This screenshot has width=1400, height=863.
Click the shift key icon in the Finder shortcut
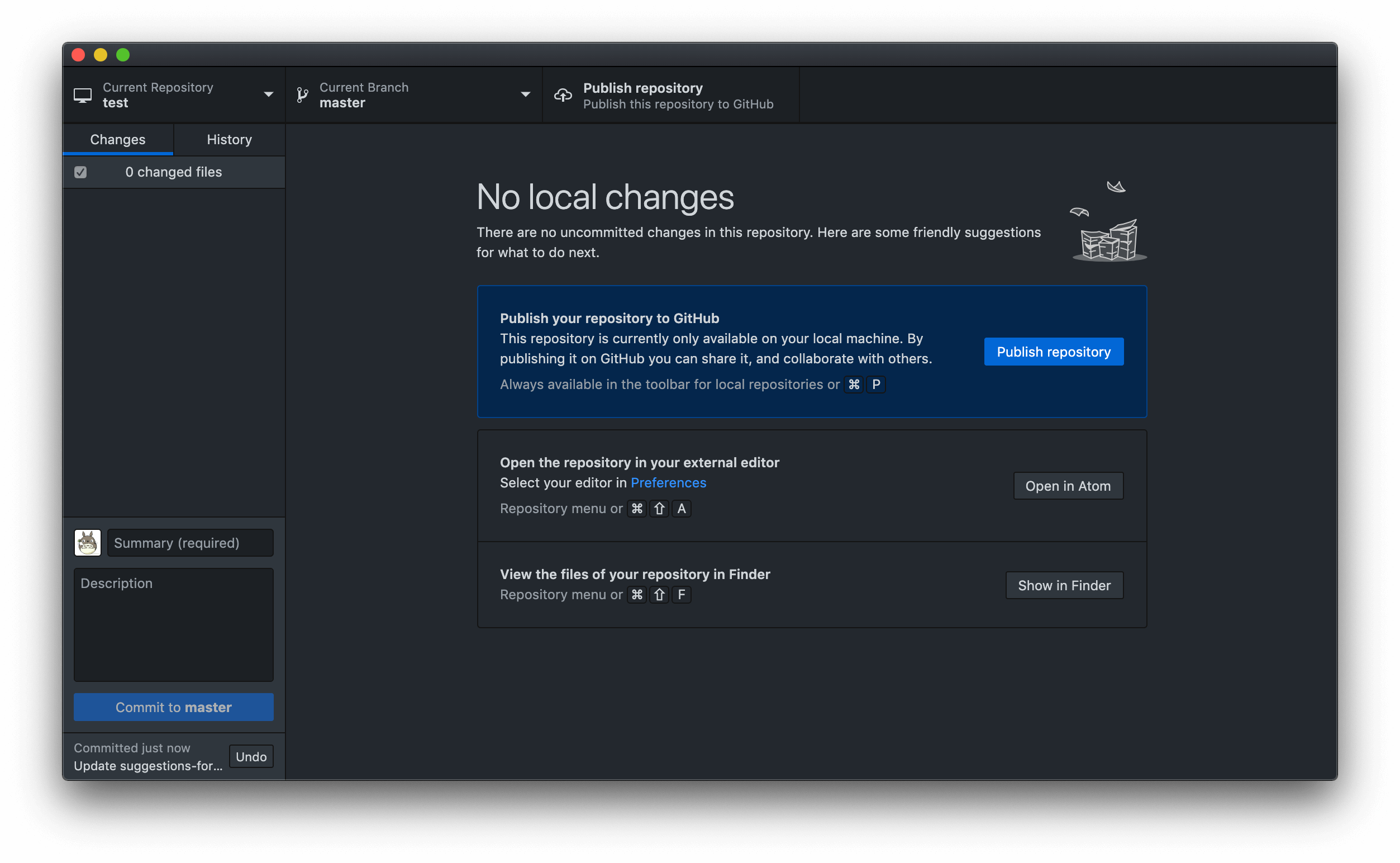pyautogui.click(x=659, y=594)
